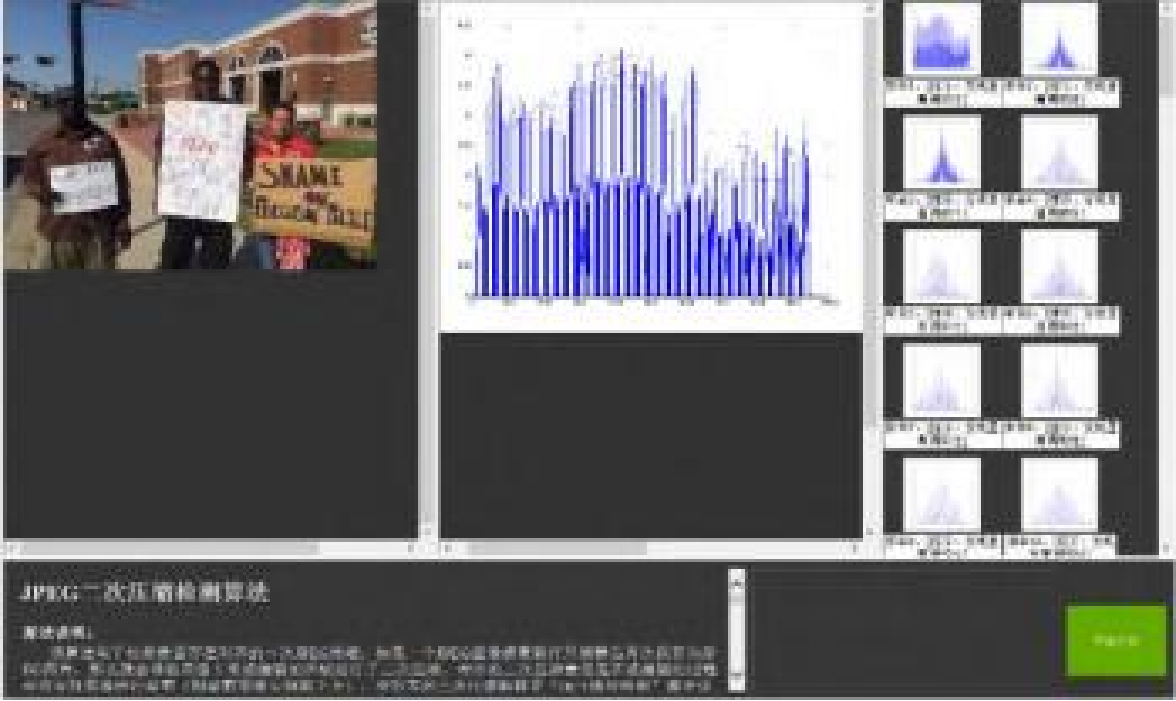
Task: Click the large blue histogram chart
Action: pyautogui.click(x=650, y=165)
